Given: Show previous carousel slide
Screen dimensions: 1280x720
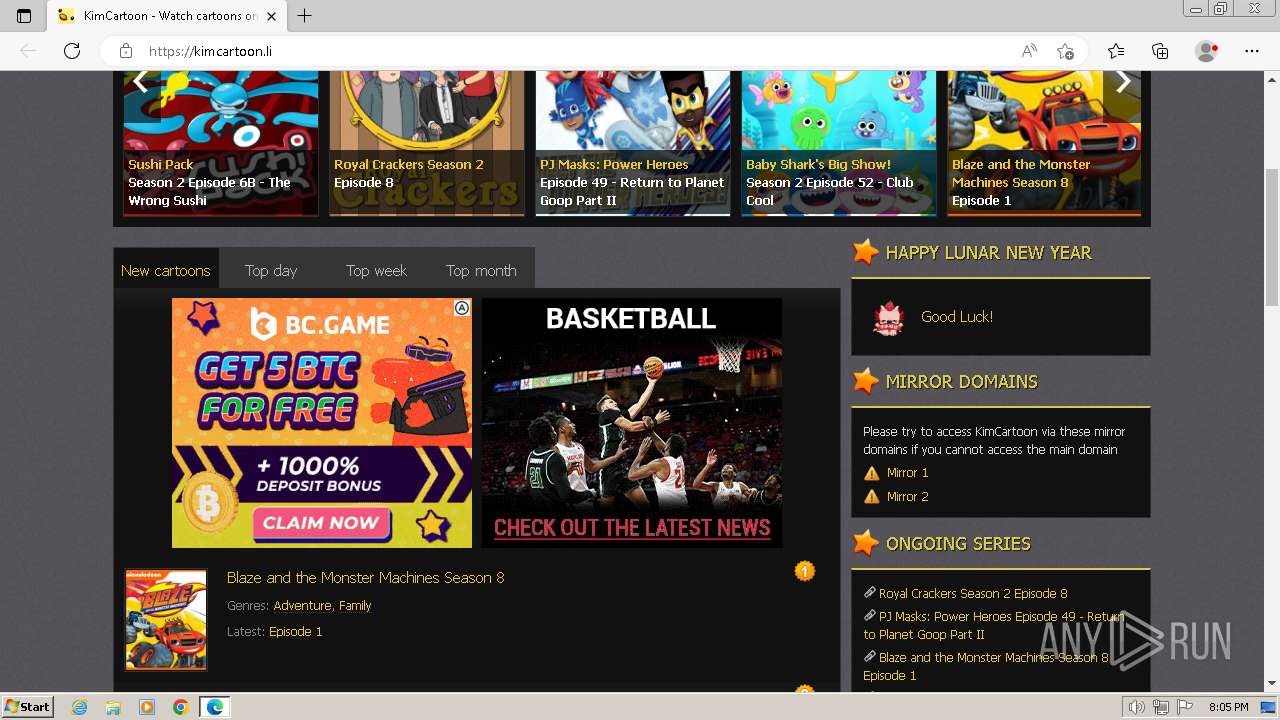Looking at the screenshot, I should [140, 81].
